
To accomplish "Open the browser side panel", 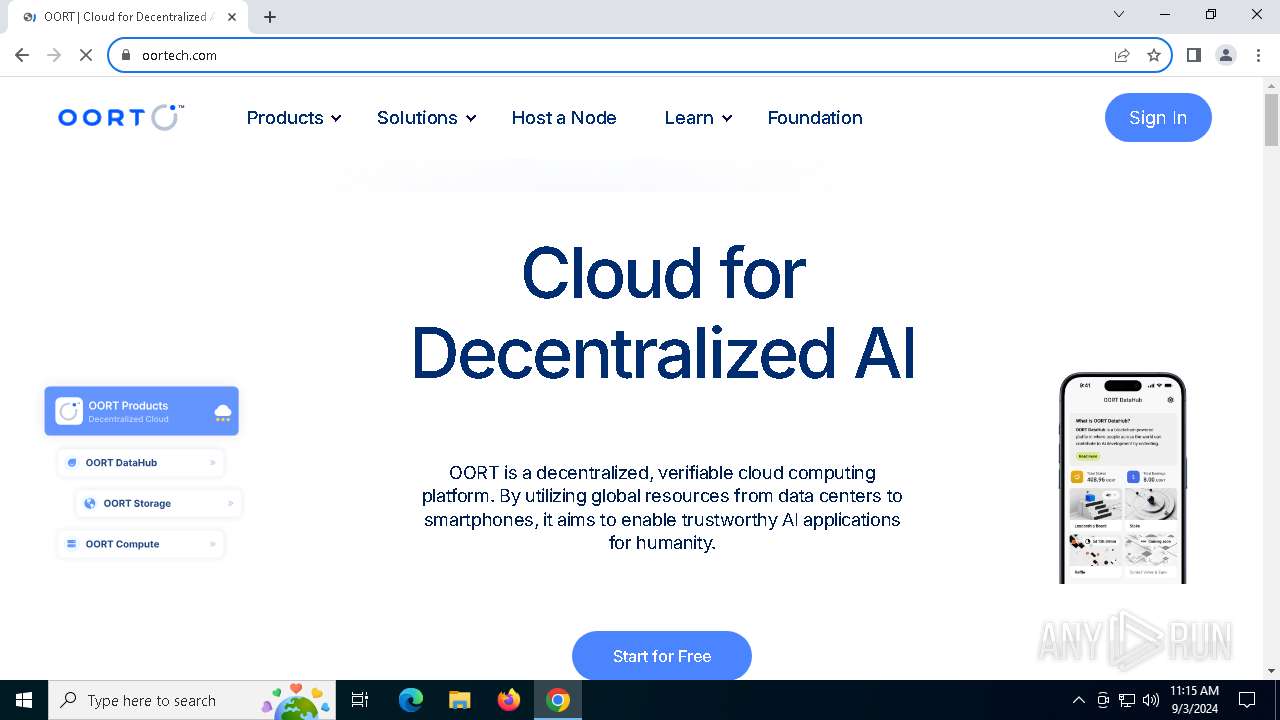I will pyautogui.click(x=1194, y=55).
